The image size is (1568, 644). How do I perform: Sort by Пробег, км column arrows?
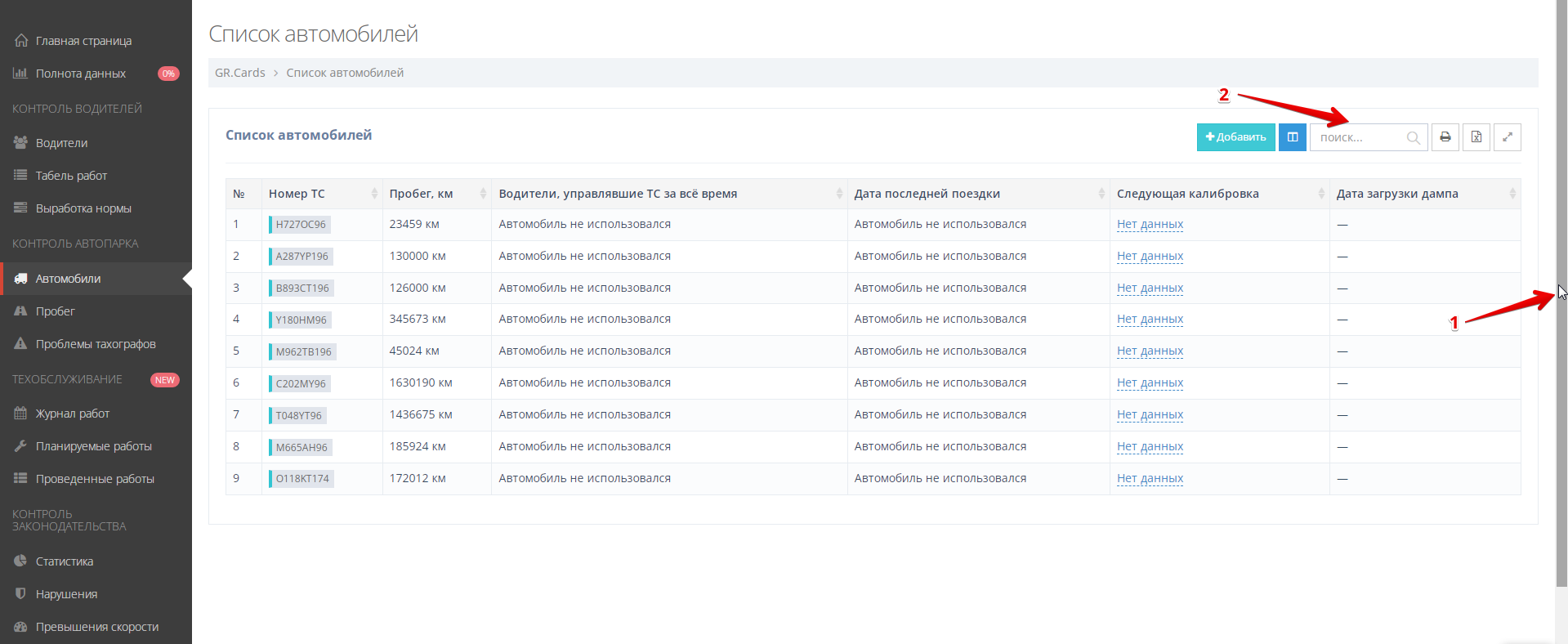coord(482,194)
